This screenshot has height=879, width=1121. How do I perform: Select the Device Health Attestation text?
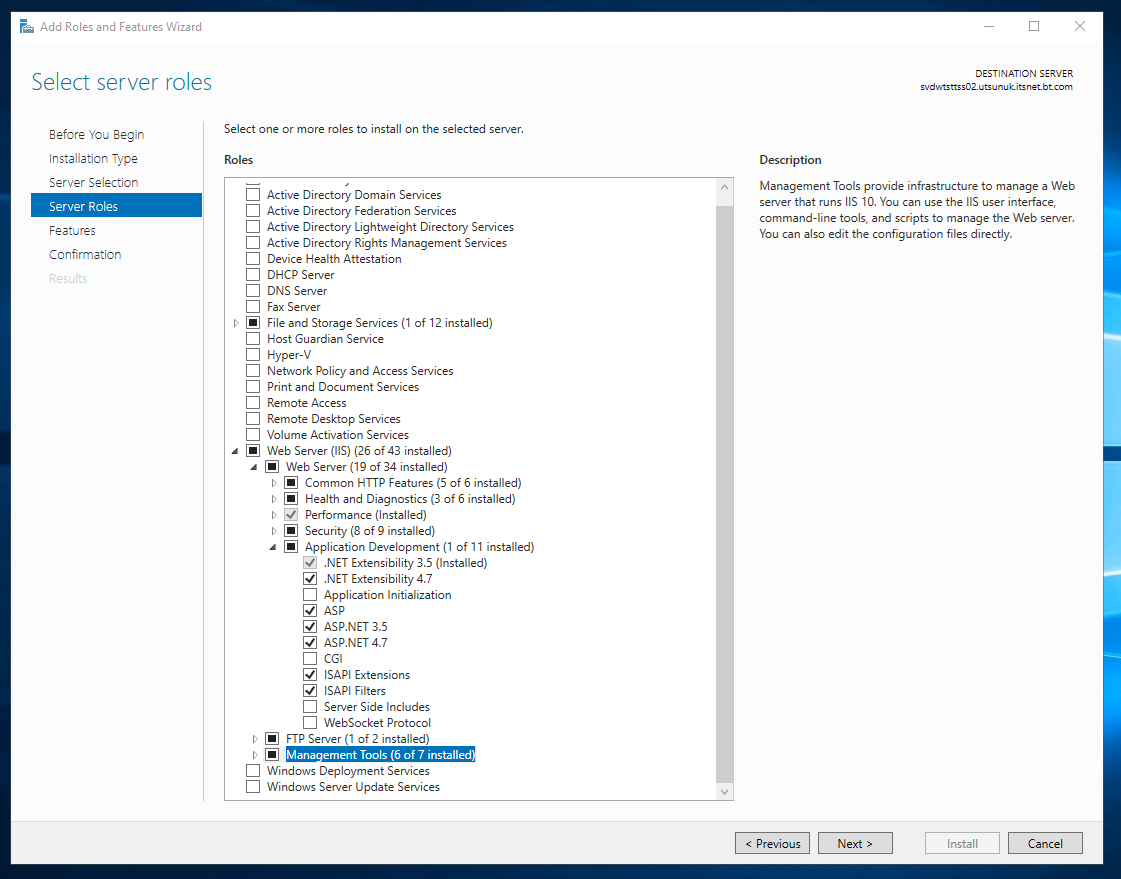click(x=335, y=259)
